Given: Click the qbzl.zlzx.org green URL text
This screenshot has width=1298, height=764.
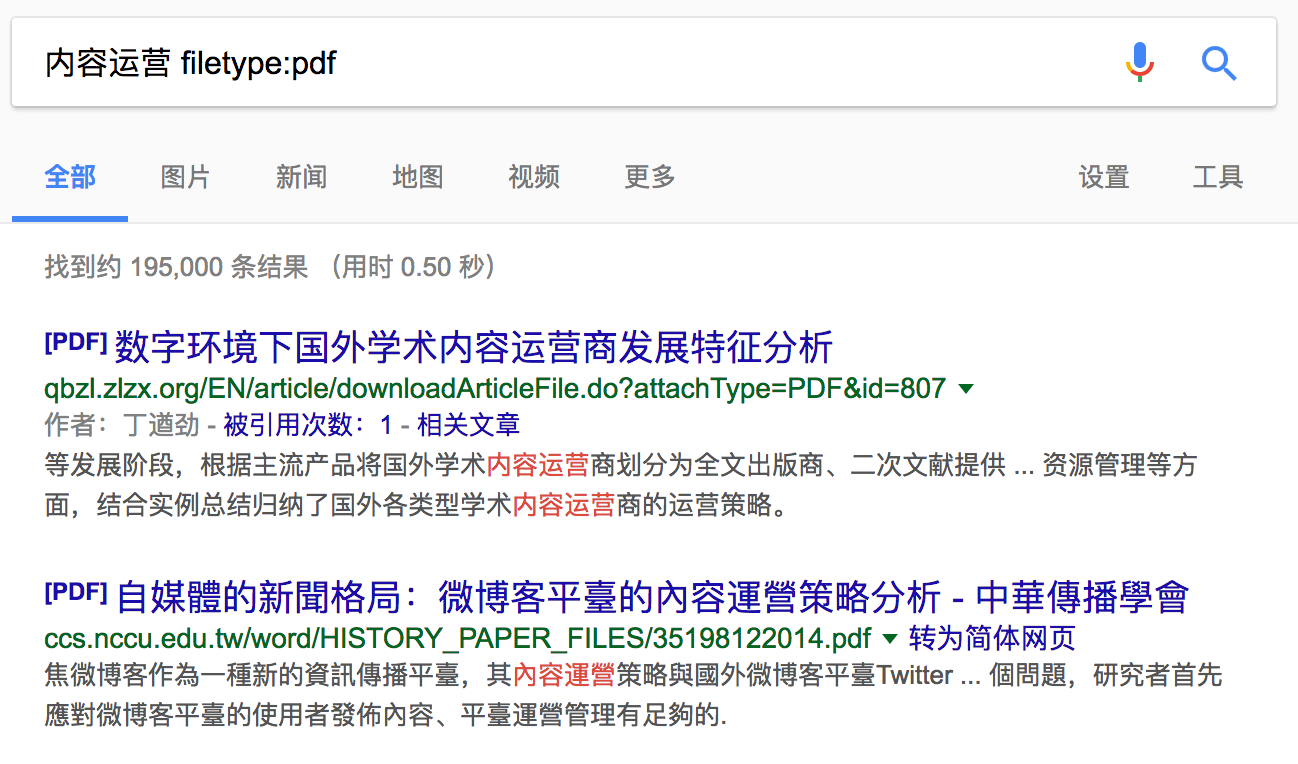Looking at the screenshot, I should click(495, 388).
